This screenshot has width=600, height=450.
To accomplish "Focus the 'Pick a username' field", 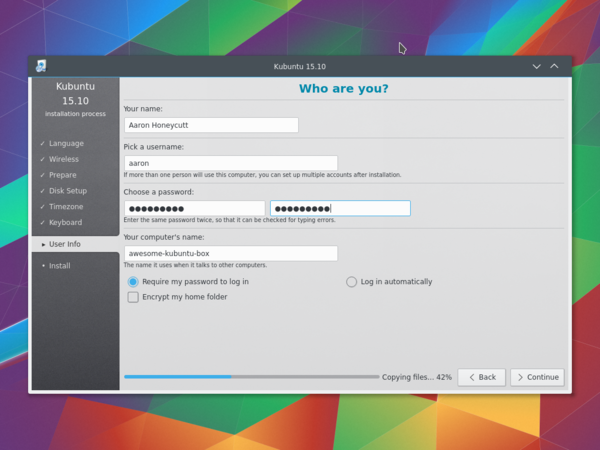I will (231, 163).
